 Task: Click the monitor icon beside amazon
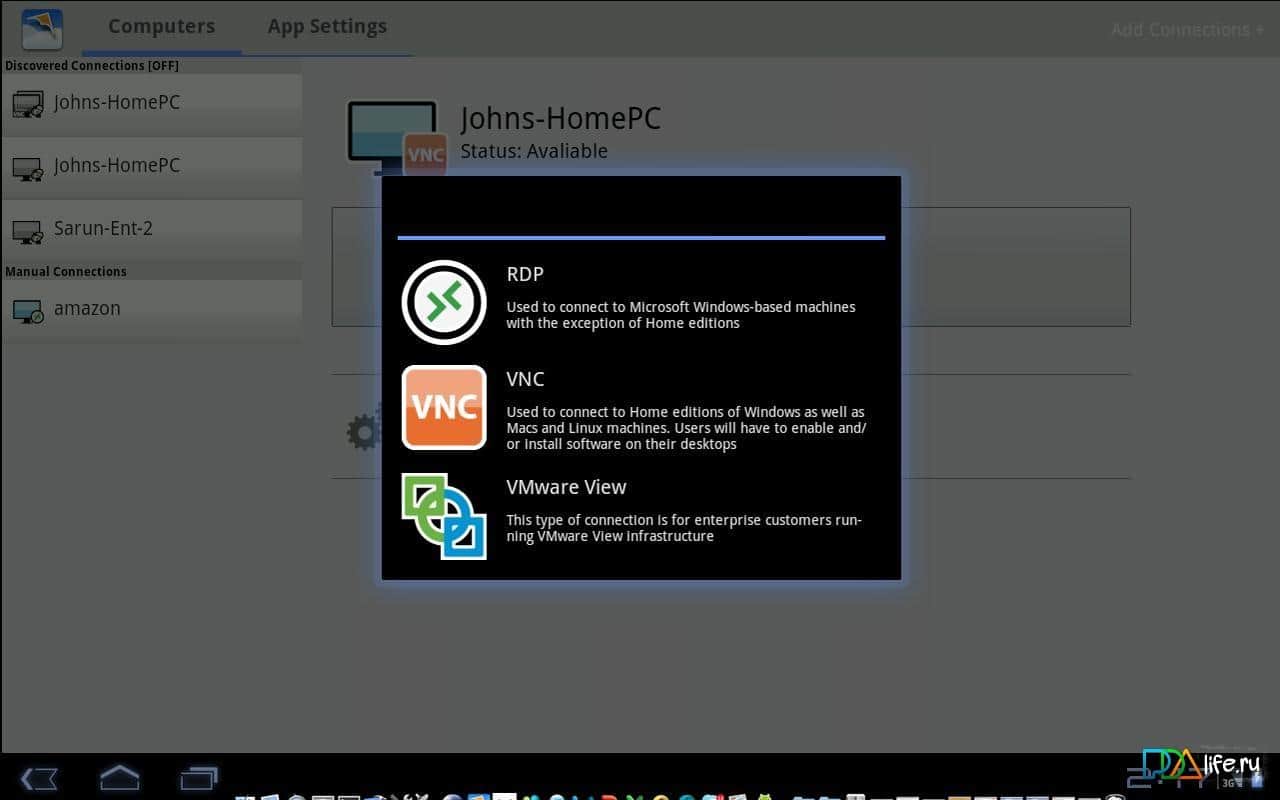(28, 312)
